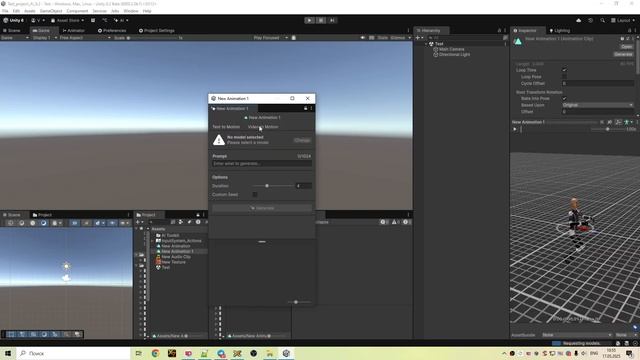Toggle Mute Audio in the Game view
This screenshot has width=640, height=360.
(362, 38)
